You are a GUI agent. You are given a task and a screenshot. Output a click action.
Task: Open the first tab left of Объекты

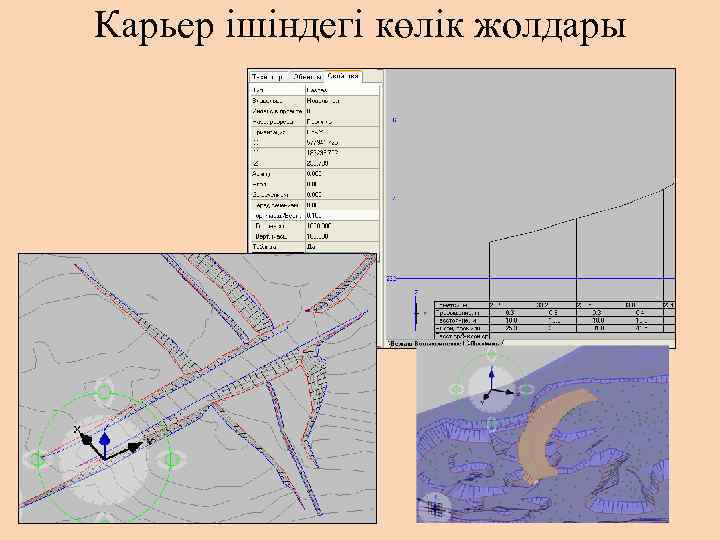[x=269, y=77]
